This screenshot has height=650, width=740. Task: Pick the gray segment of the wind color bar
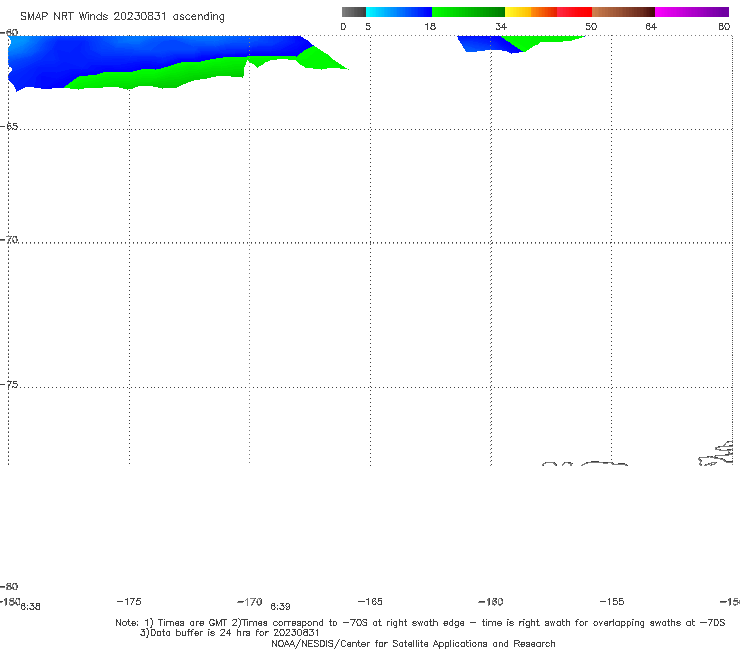point(354,12)
